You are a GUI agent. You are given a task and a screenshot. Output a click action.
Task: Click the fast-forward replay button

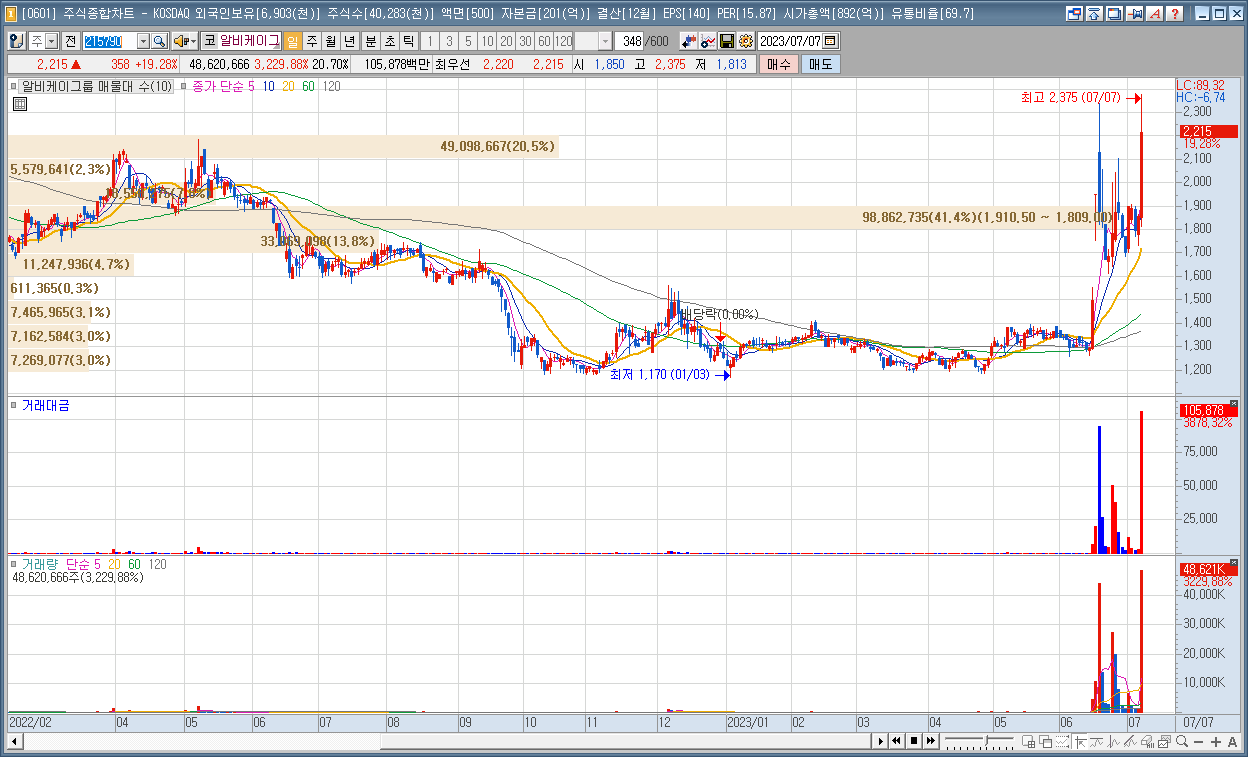[930, 741]
